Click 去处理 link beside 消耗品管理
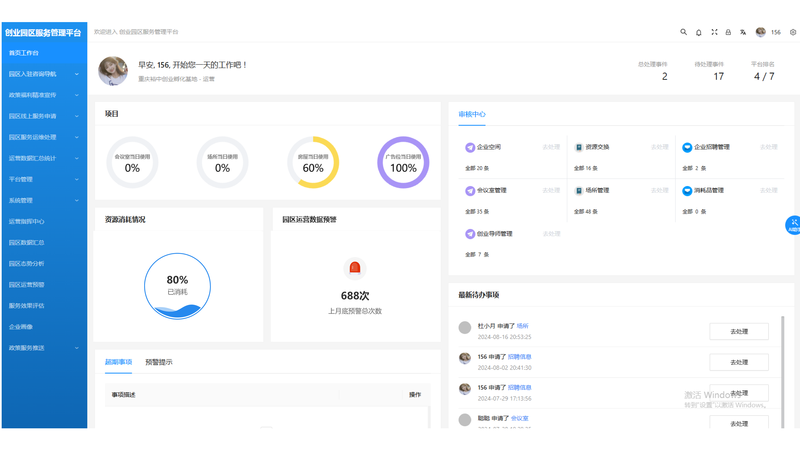800x450 pixels. (769, 191)
